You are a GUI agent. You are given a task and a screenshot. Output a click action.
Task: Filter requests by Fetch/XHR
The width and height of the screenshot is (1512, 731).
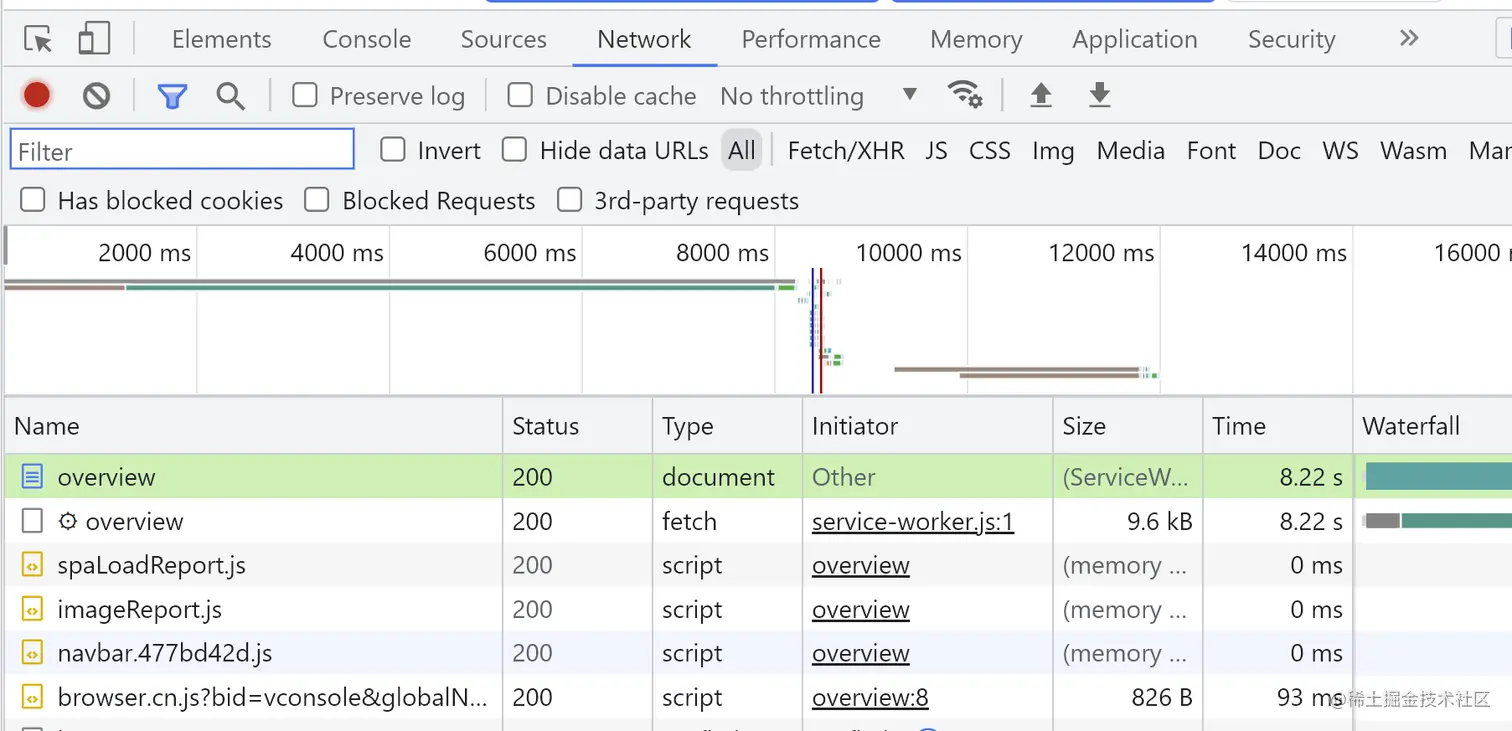(x=845, y=151)
